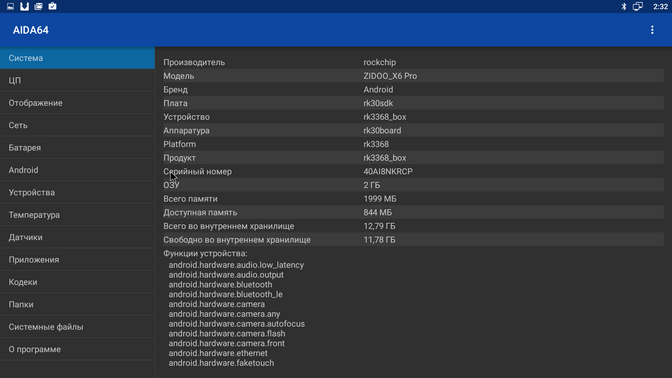Click android.hardware.camera entry

click(x=216, y=304)
